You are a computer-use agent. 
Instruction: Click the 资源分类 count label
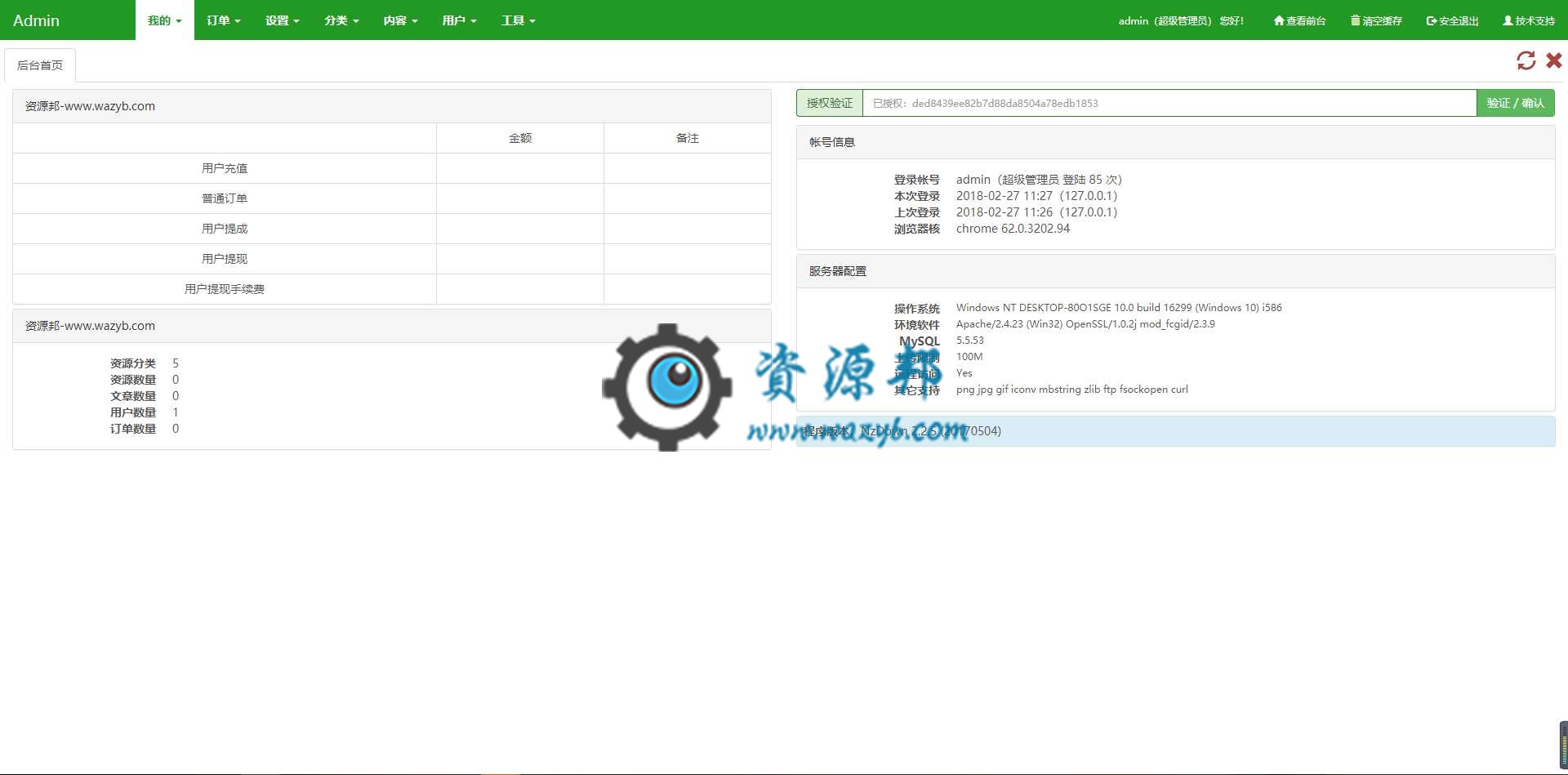133,363
